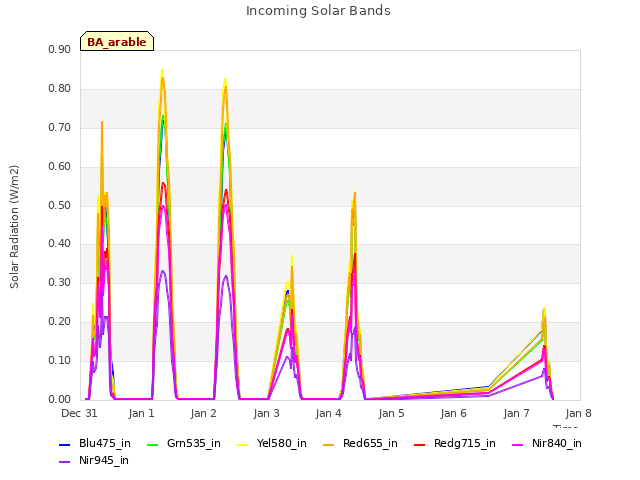Click the yellow Yel580_in legend swatch
This screenshot has height=480, width=640.
pyautogui.click(x=242, y=444)
